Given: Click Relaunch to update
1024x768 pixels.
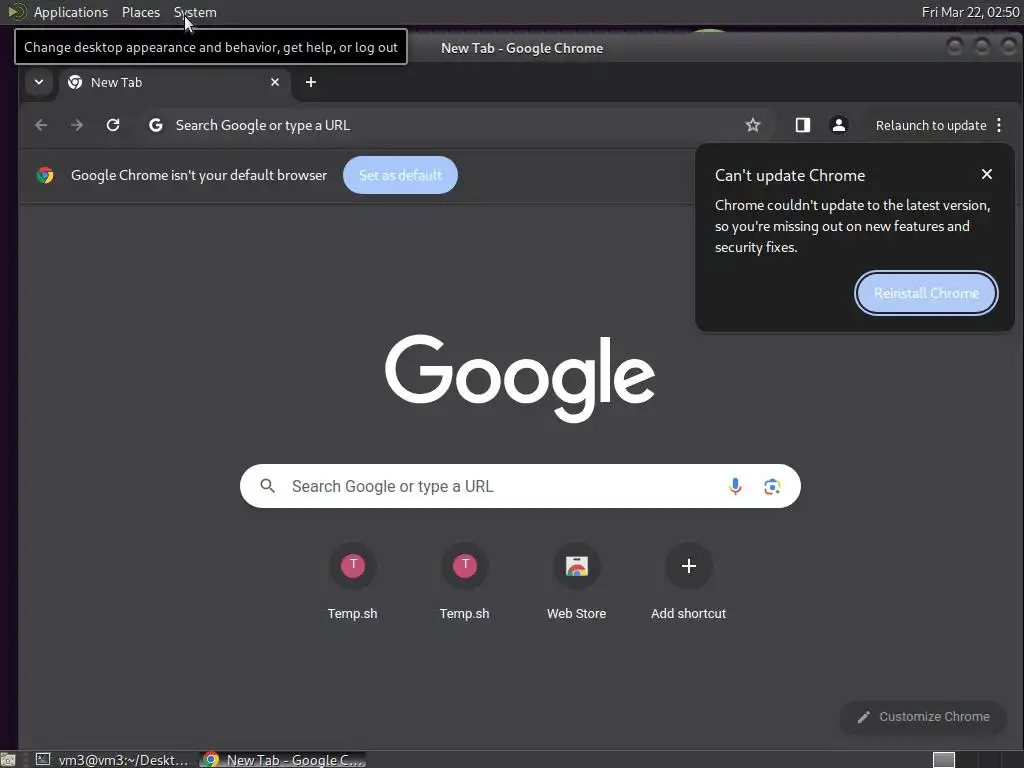Looking at the screenshot, I should tap(931, 125).
